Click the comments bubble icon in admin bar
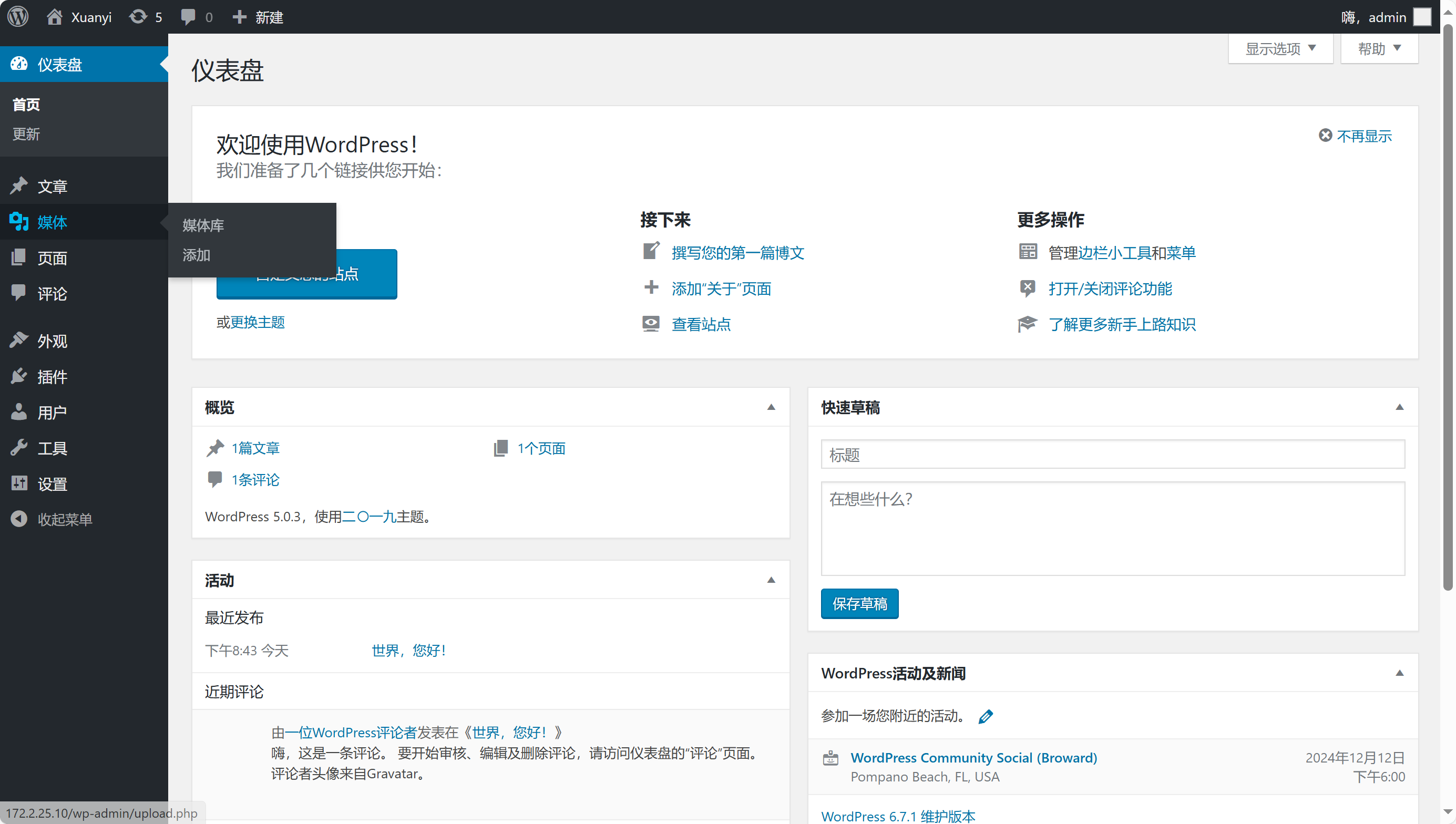This screenshot has width=1456, height=824. [x=188, y=16]
